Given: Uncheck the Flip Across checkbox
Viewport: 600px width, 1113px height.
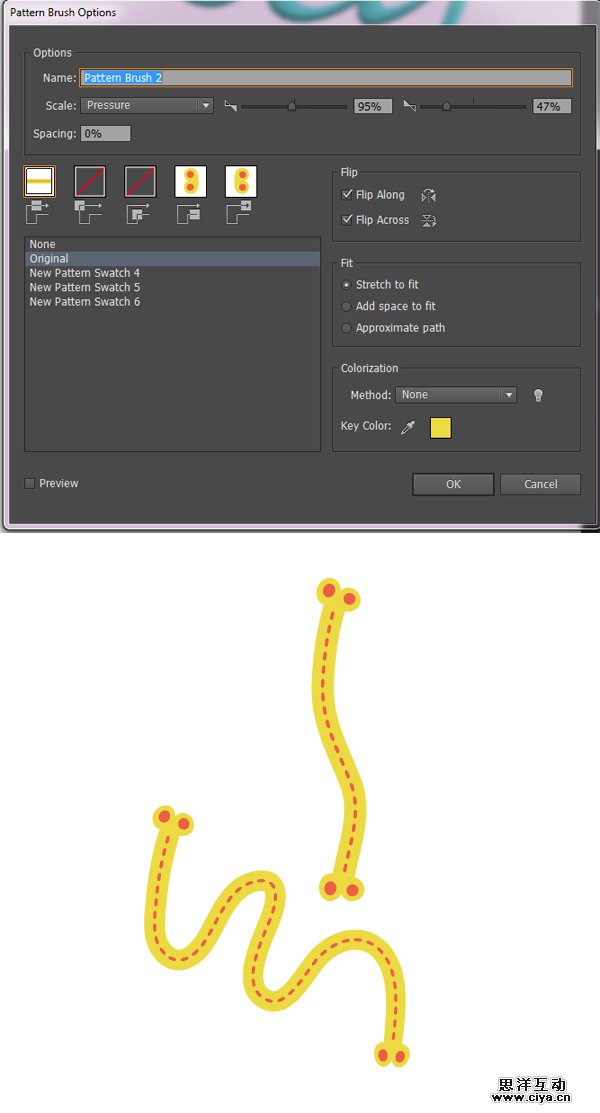Looking at the screenshot, I should 347,220.
